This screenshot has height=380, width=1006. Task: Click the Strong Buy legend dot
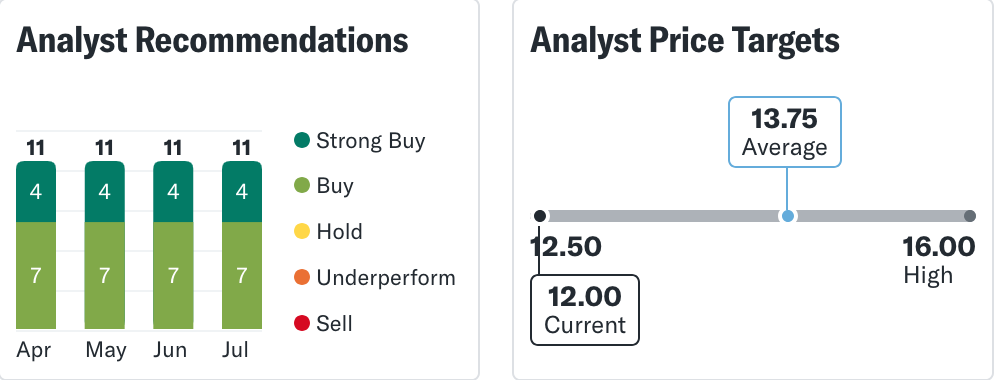point(302,140)
